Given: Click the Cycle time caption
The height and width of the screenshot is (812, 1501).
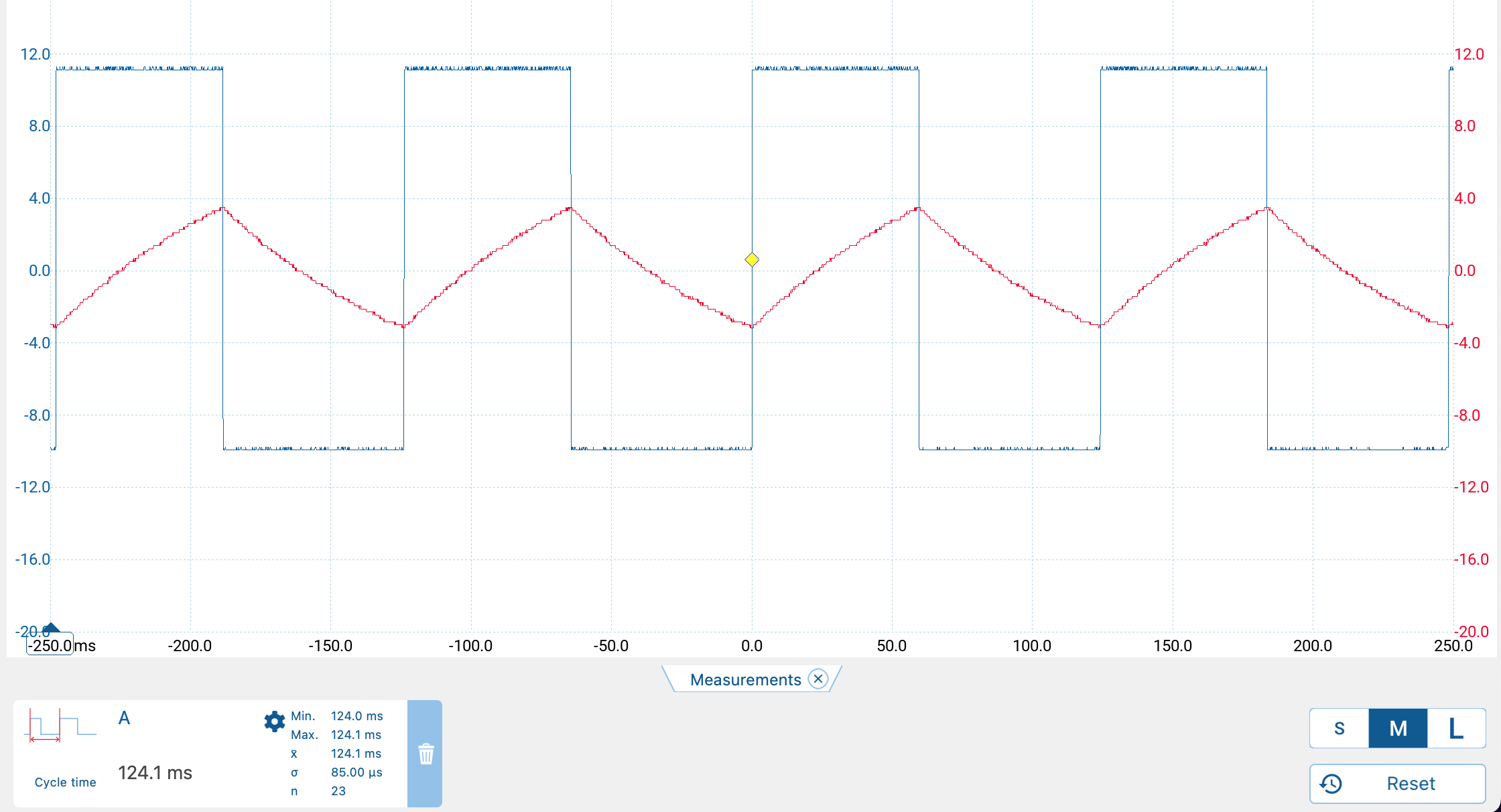Looking at the screenshot, I should pyautogui.click(x=65, y=782).
